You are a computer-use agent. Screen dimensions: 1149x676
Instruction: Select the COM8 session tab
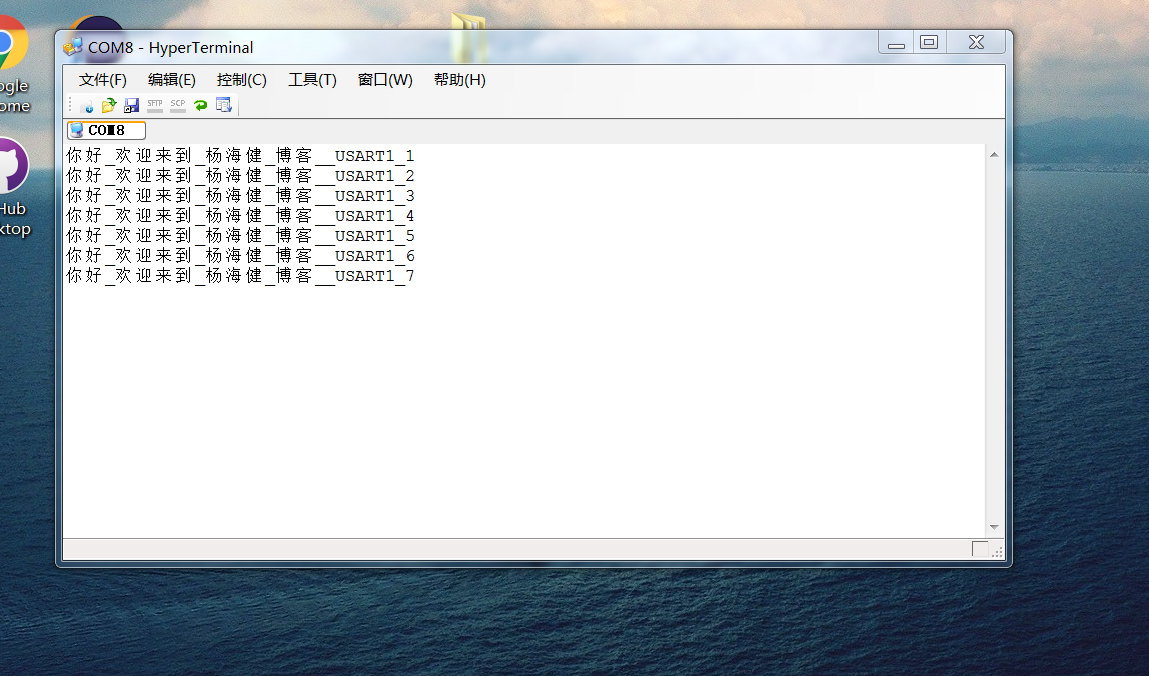106,130
